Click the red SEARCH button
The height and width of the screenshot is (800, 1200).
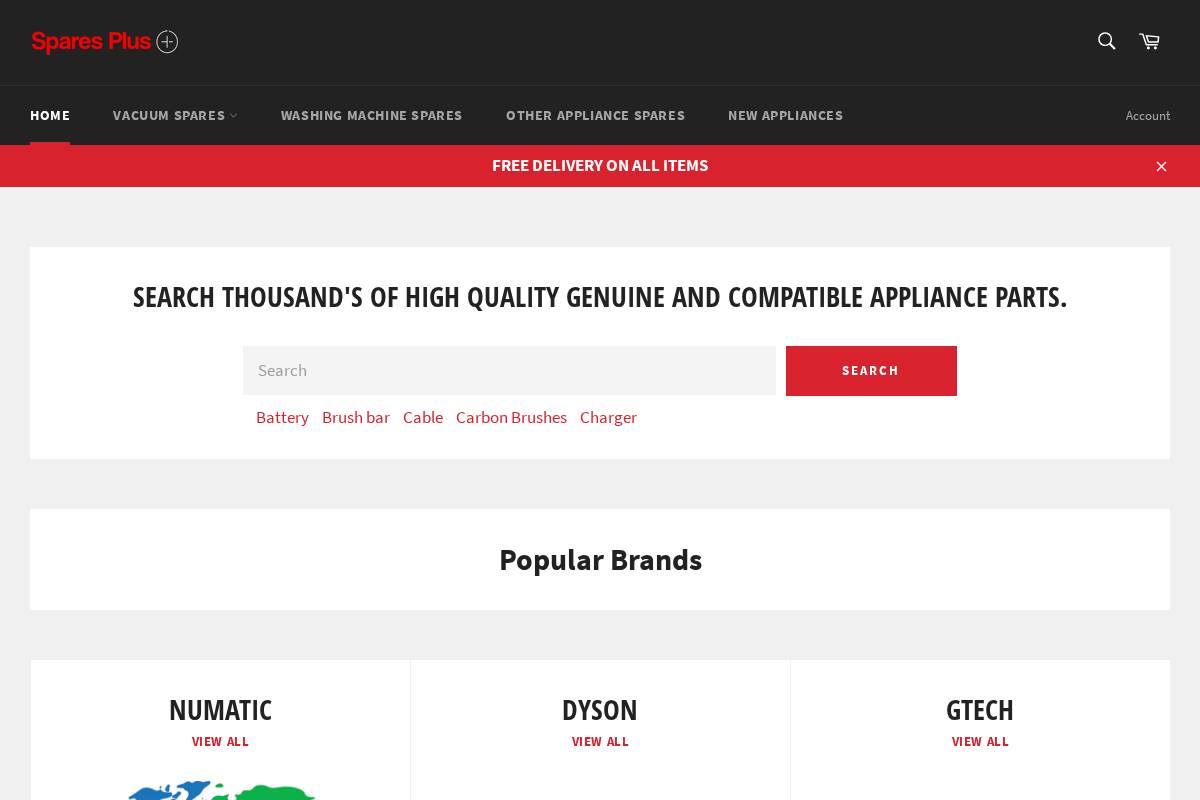(871, 371)
